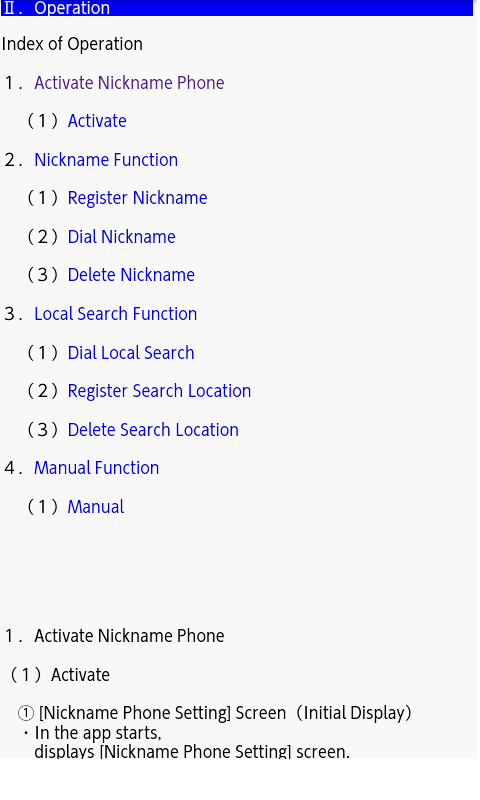Select the Dial Nickname link
The image size is (480, 800).
coord(121,237)
